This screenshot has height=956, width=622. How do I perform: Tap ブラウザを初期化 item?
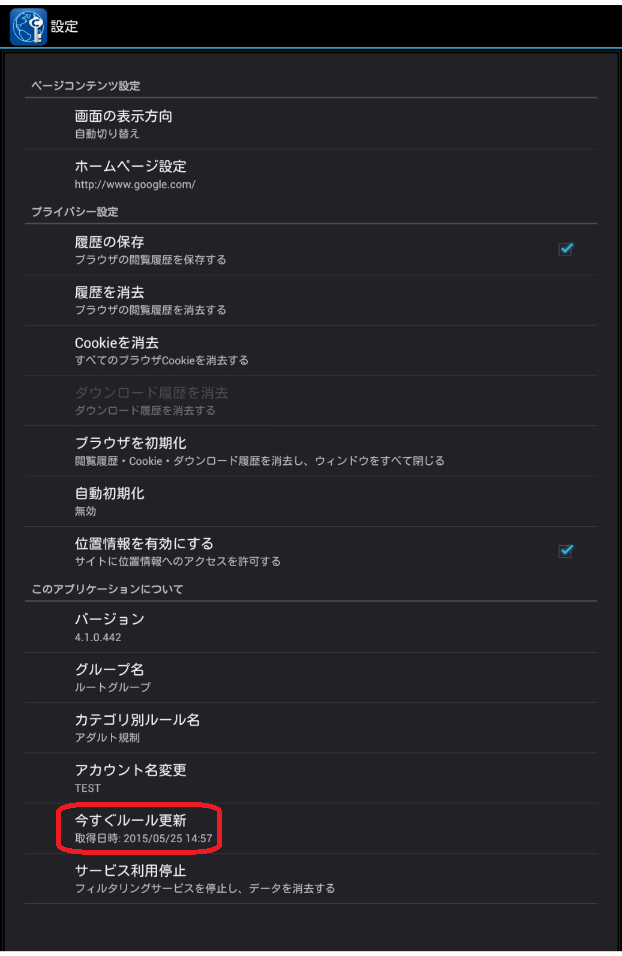311,451
